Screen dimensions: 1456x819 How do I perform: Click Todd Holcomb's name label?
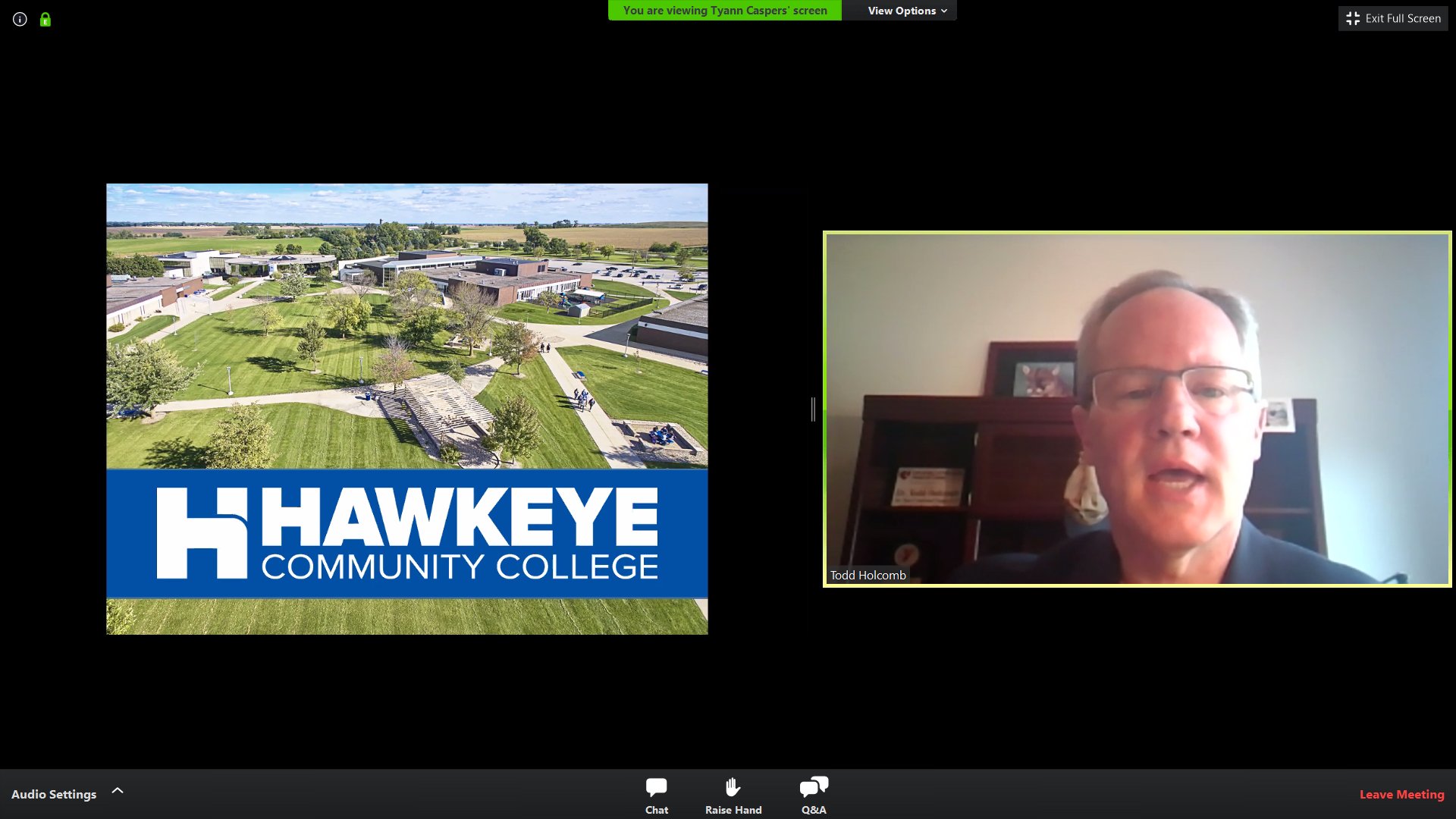868,575
